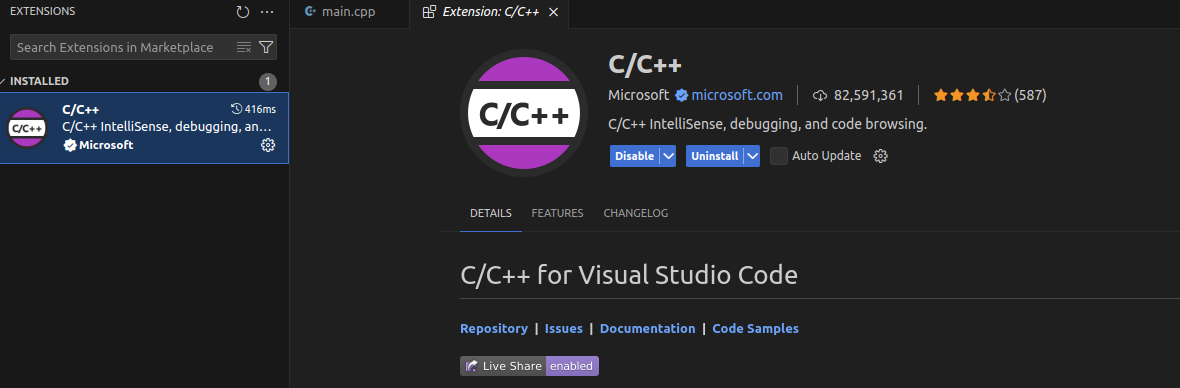
Task: Expand the Uninstall button dropdown arrow
Action: [x=752, y=156]
